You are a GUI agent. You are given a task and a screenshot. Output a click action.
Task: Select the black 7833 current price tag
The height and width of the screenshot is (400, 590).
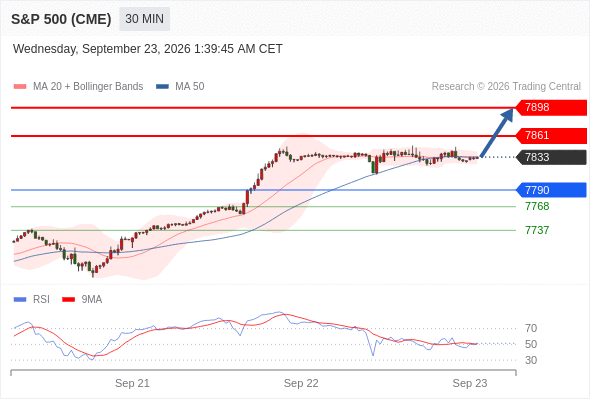click(x=551, y=157)
